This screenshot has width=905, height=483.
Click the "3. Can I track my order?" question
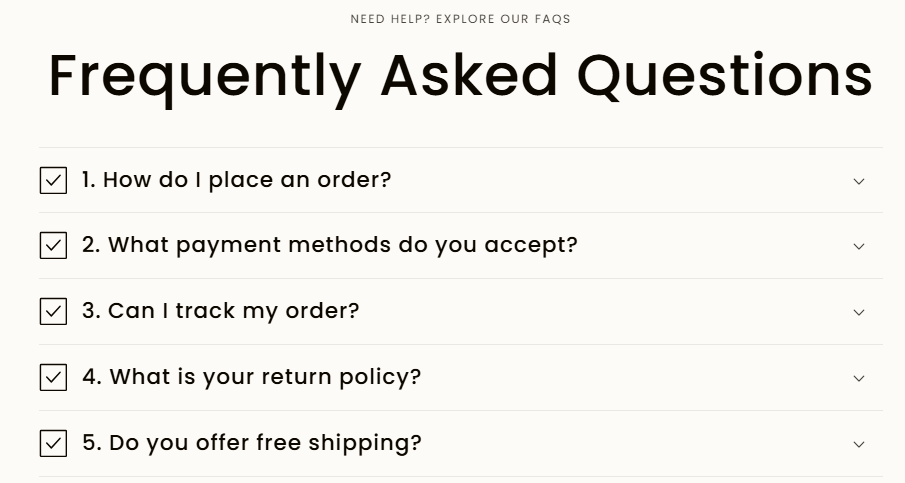220,311
